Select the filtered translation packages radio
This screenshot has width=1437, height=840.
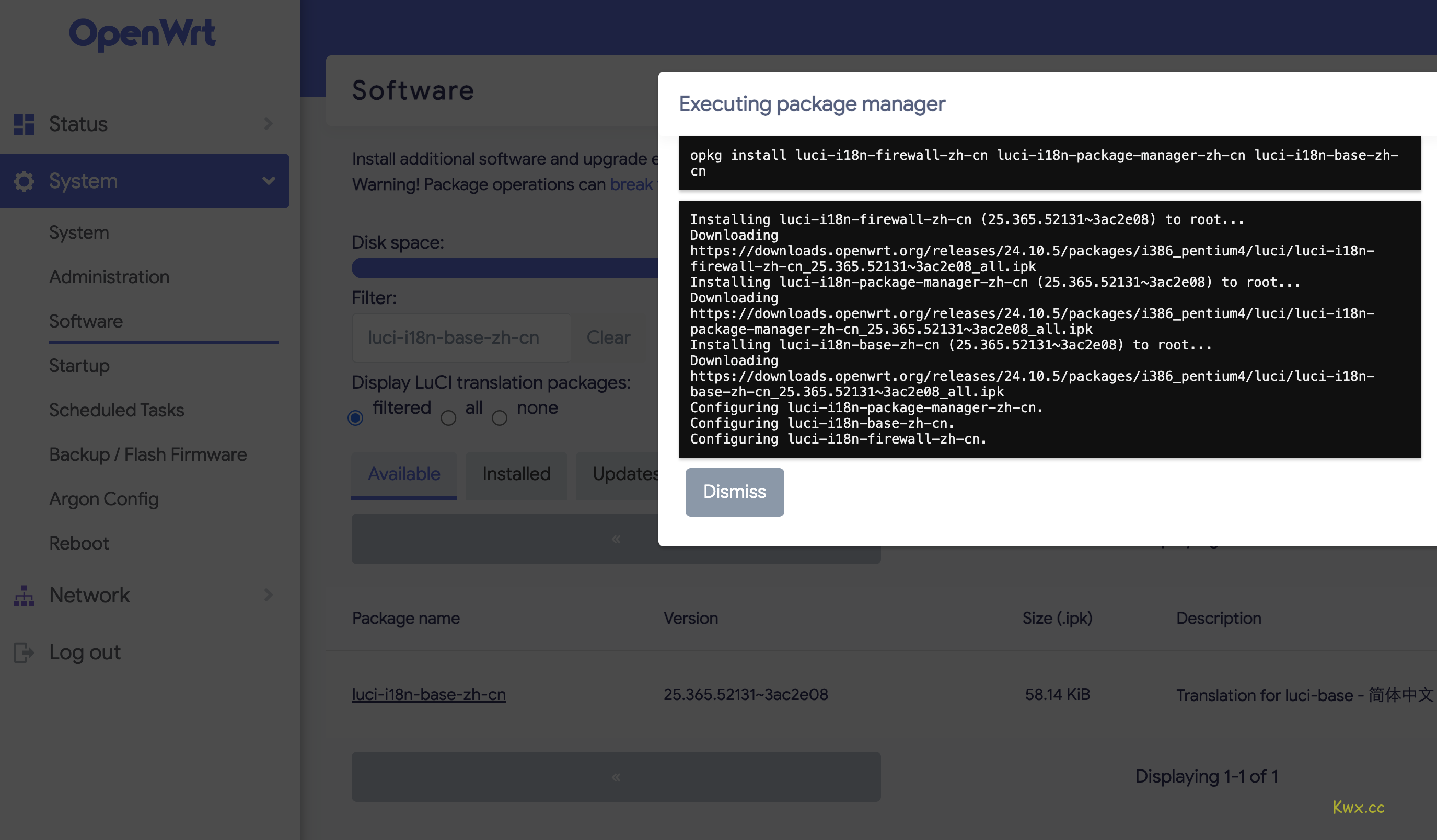355,418
